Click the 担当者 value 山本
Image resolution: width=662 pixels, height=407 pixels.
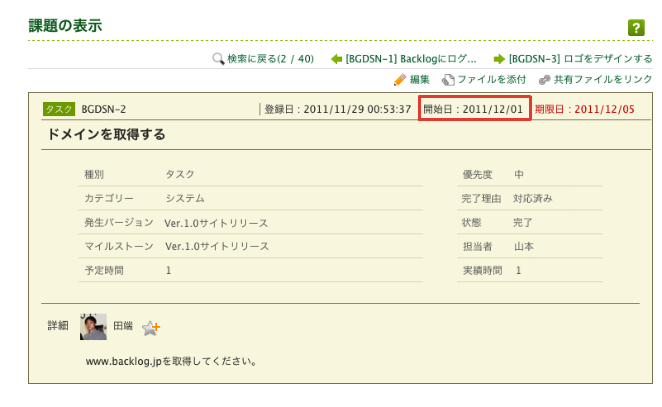point(524,247)
